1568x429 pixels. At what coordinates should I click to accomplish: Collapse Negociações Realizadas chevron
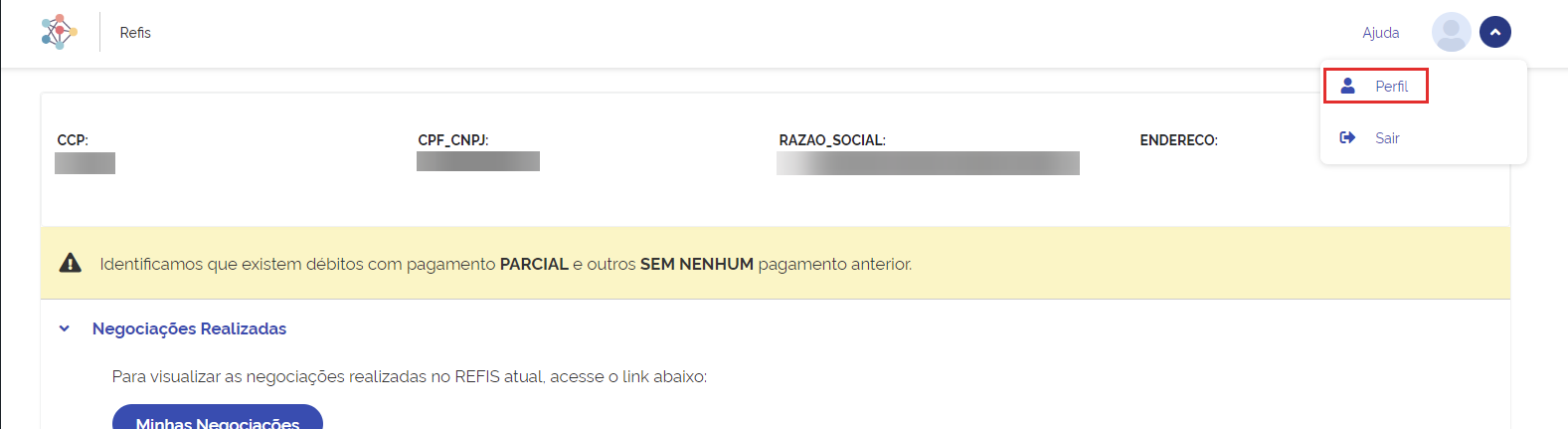65,328
